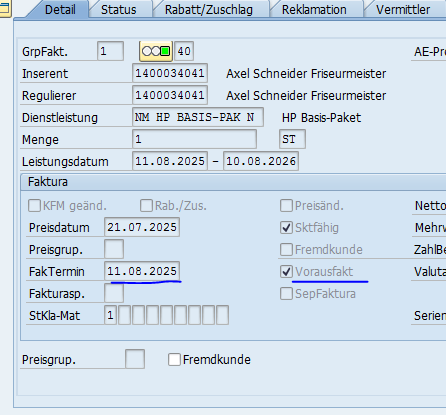
Task: Click the FakTermin label
Action: 57,272
